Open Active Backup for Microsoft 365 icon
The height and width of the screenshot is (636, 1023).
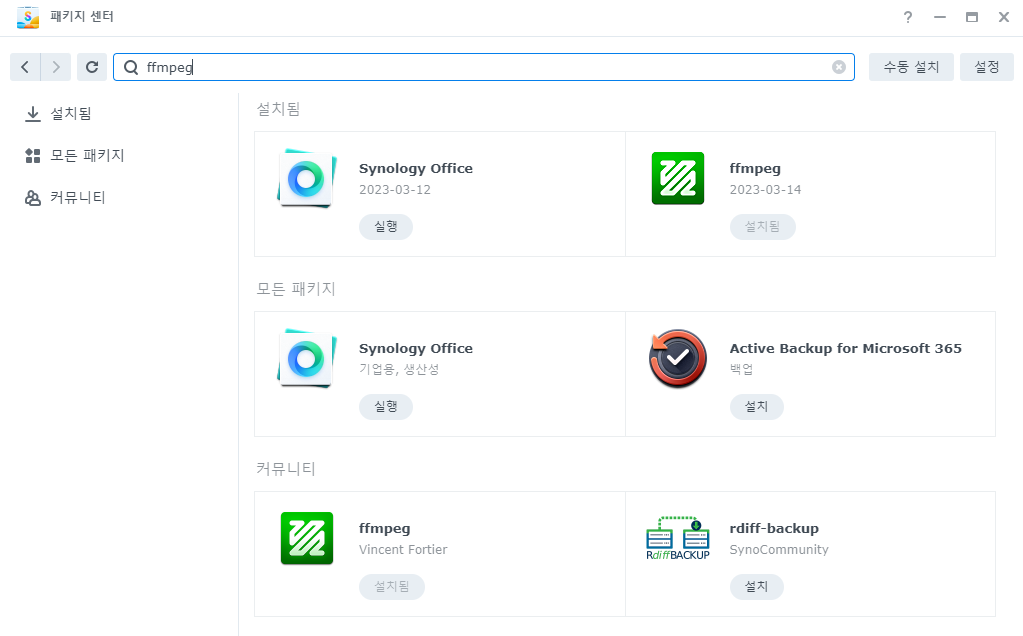677,358
